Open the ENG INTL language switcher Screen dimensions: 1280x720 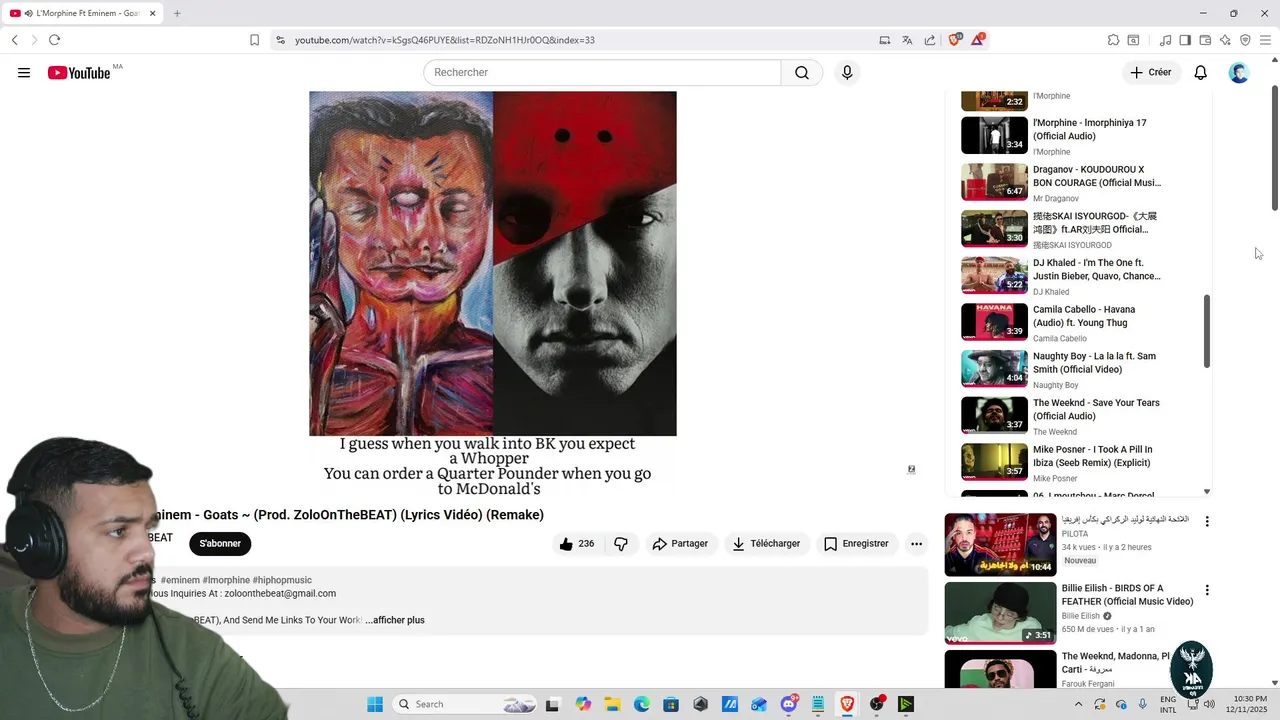pos(1168,704)
